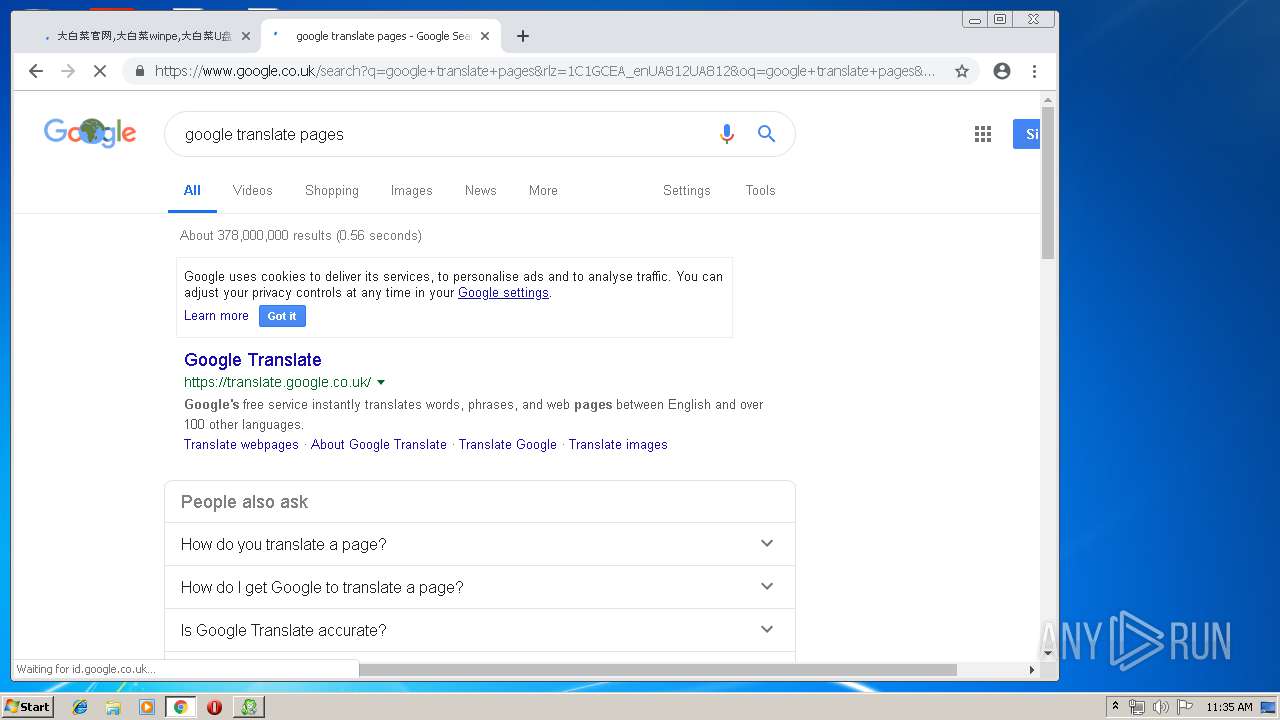Show hidden system tray icons
1280x720 pixels.
[x=1115, y=707]
